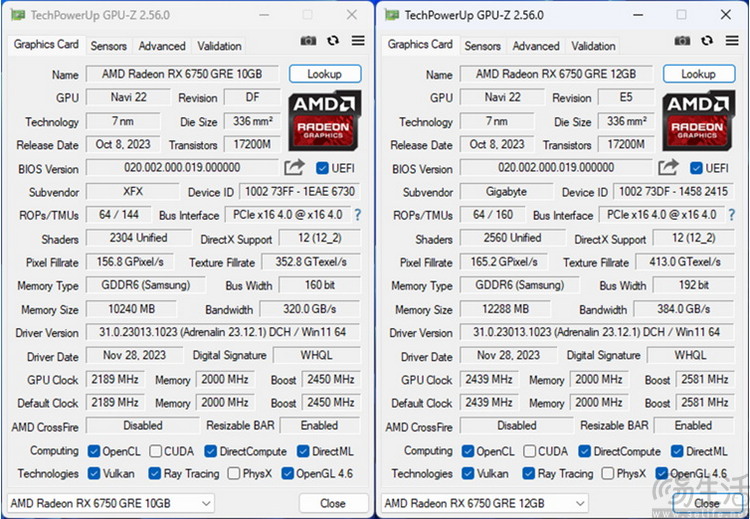Open Advanced tab in 10GB window

(162, 46)
